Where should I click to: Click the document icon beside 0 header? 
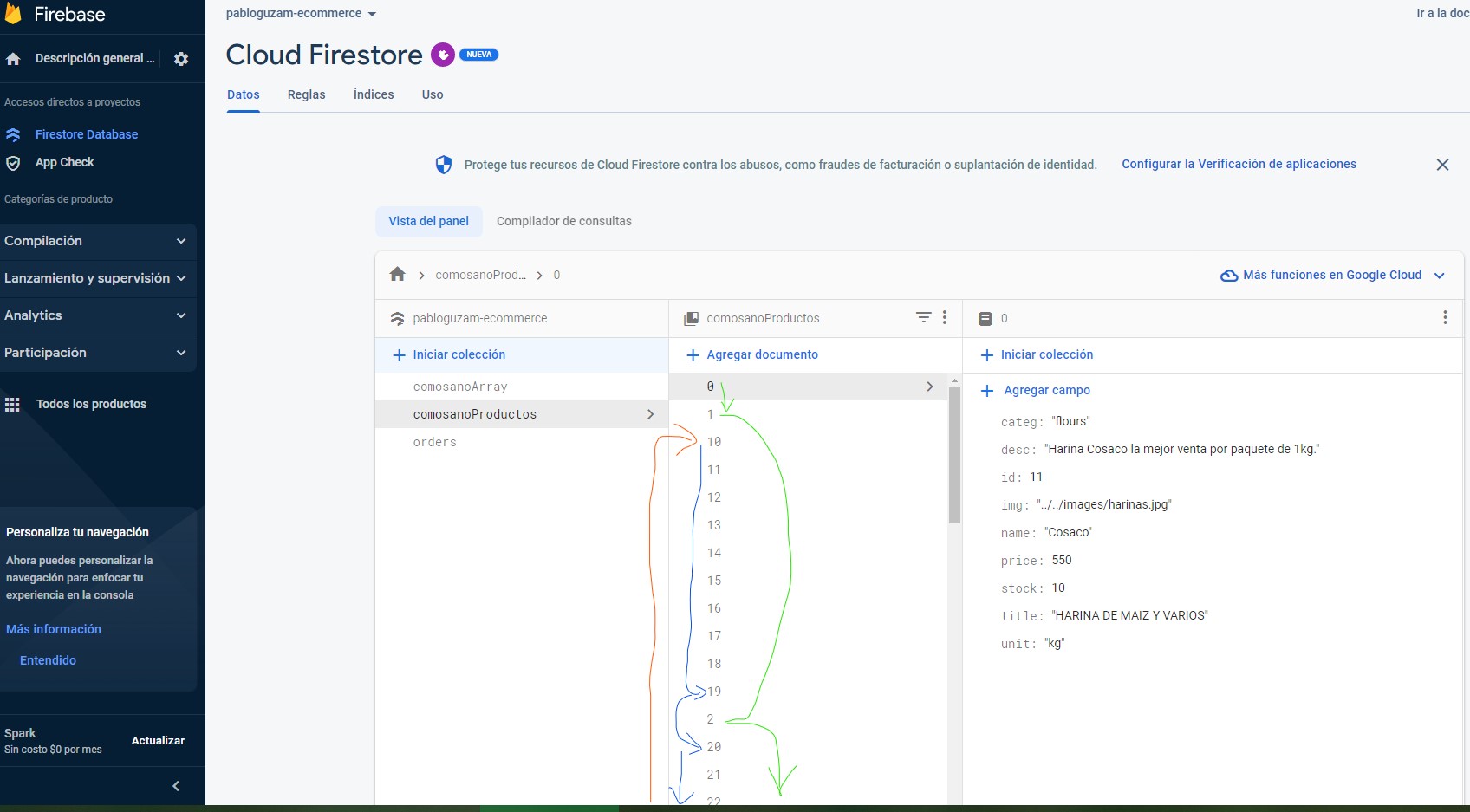tap(985, 319)
